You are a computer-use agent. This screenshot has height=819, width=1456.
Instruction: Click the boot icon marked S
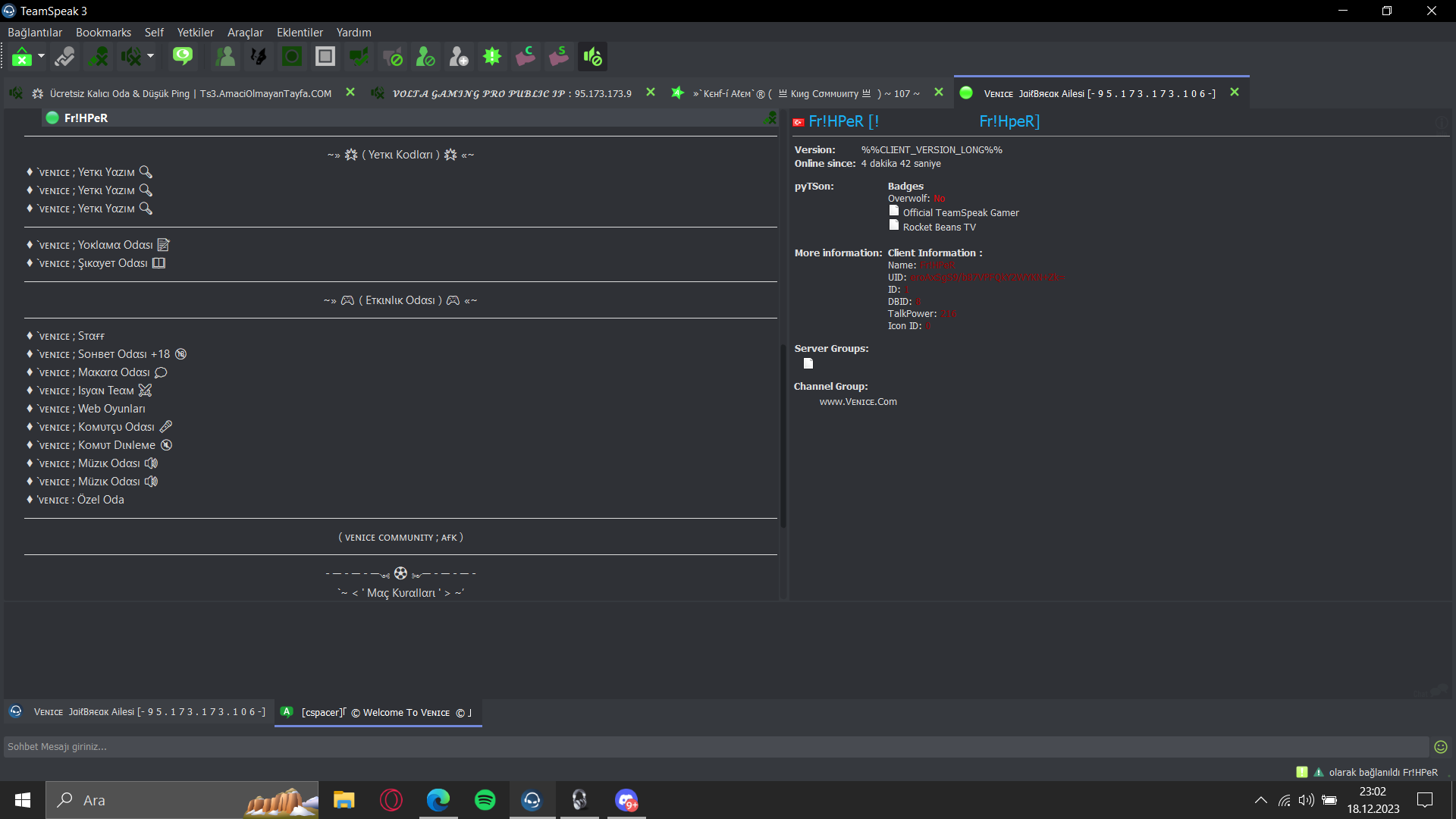coord(559,57)
